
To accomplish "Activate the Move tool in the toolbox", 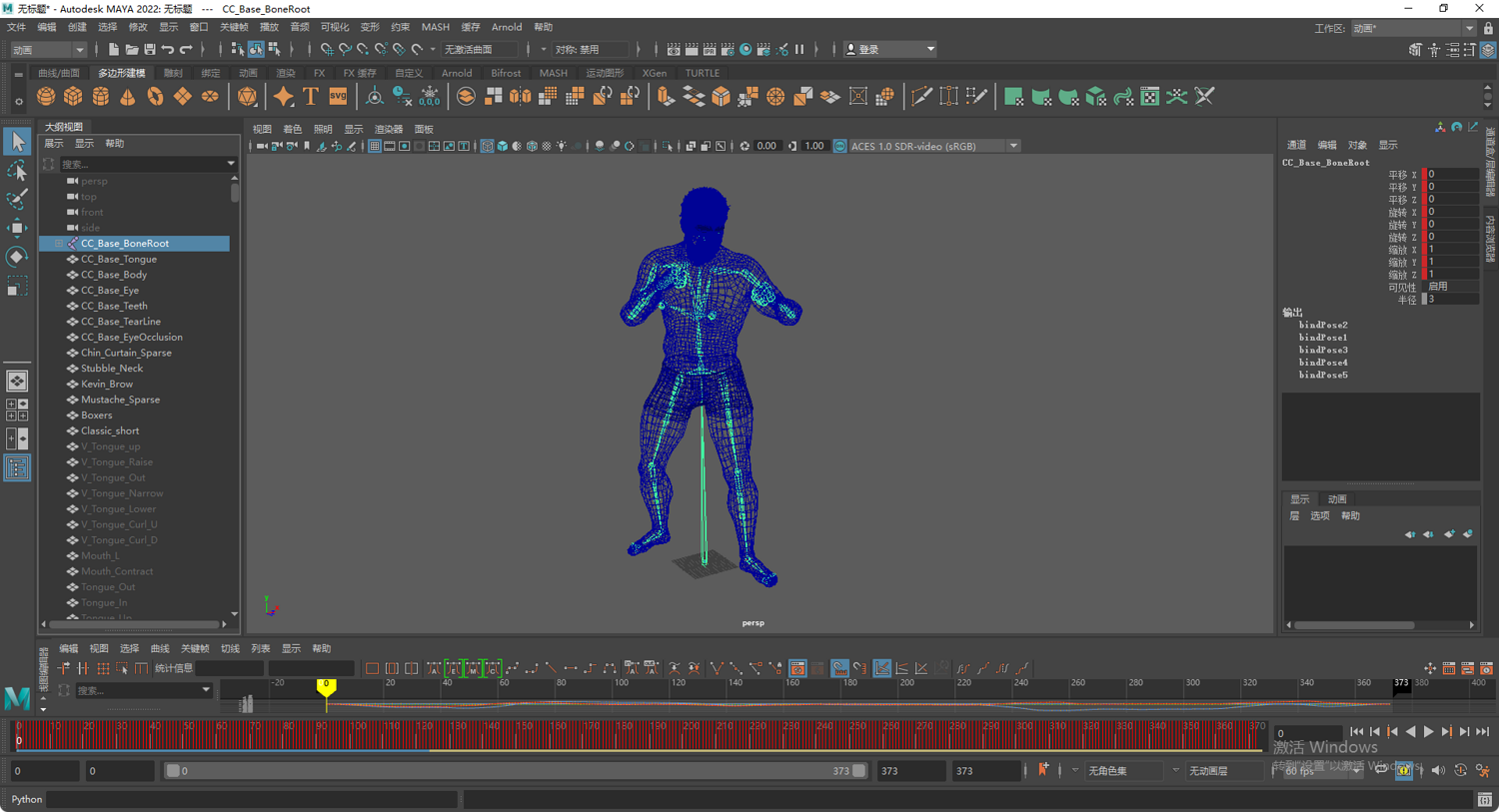I will [17, 228].
